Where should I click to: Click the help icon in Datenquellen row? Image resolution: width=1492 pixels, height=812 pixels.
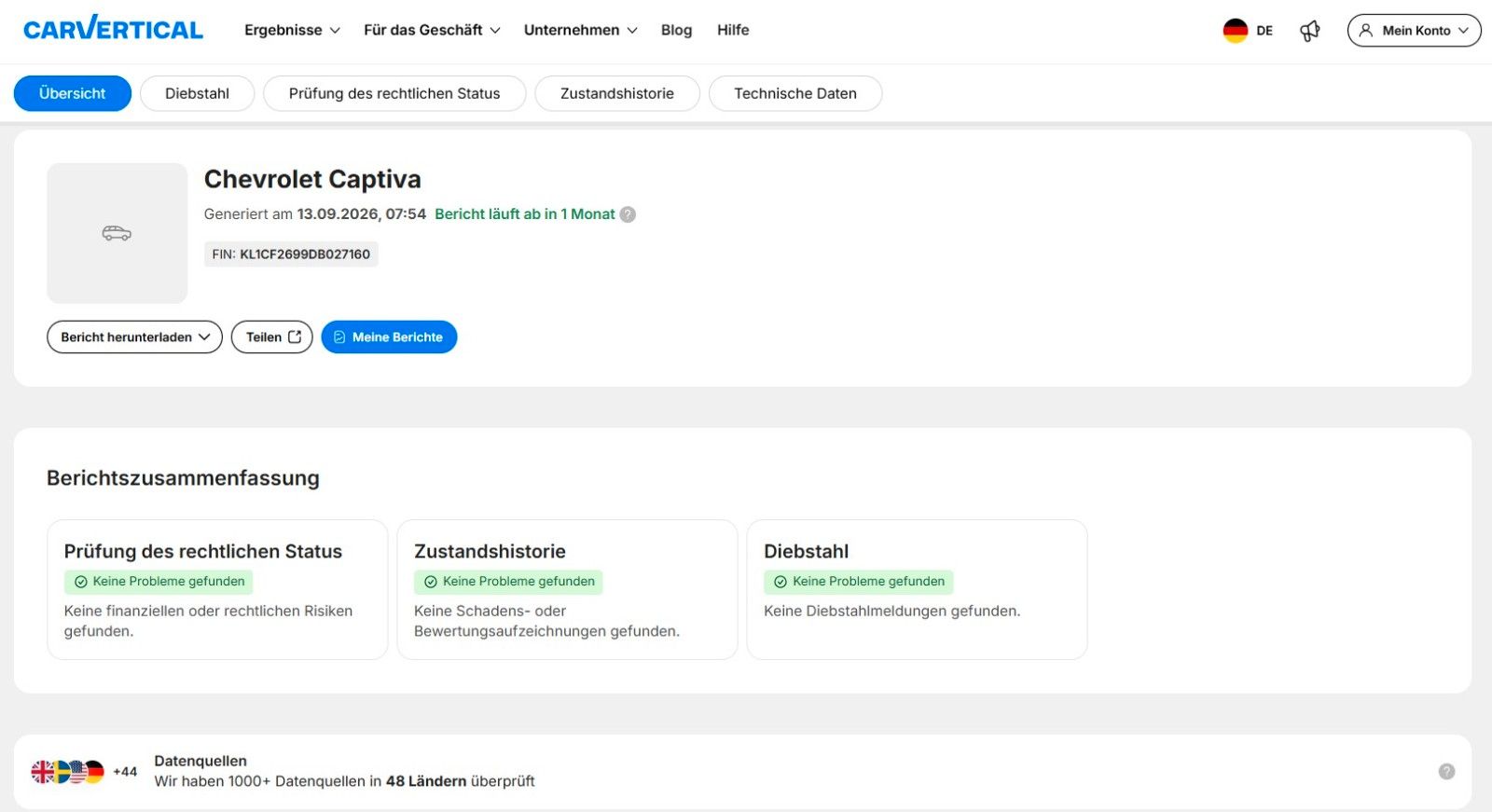click(x=1446, y=771)
